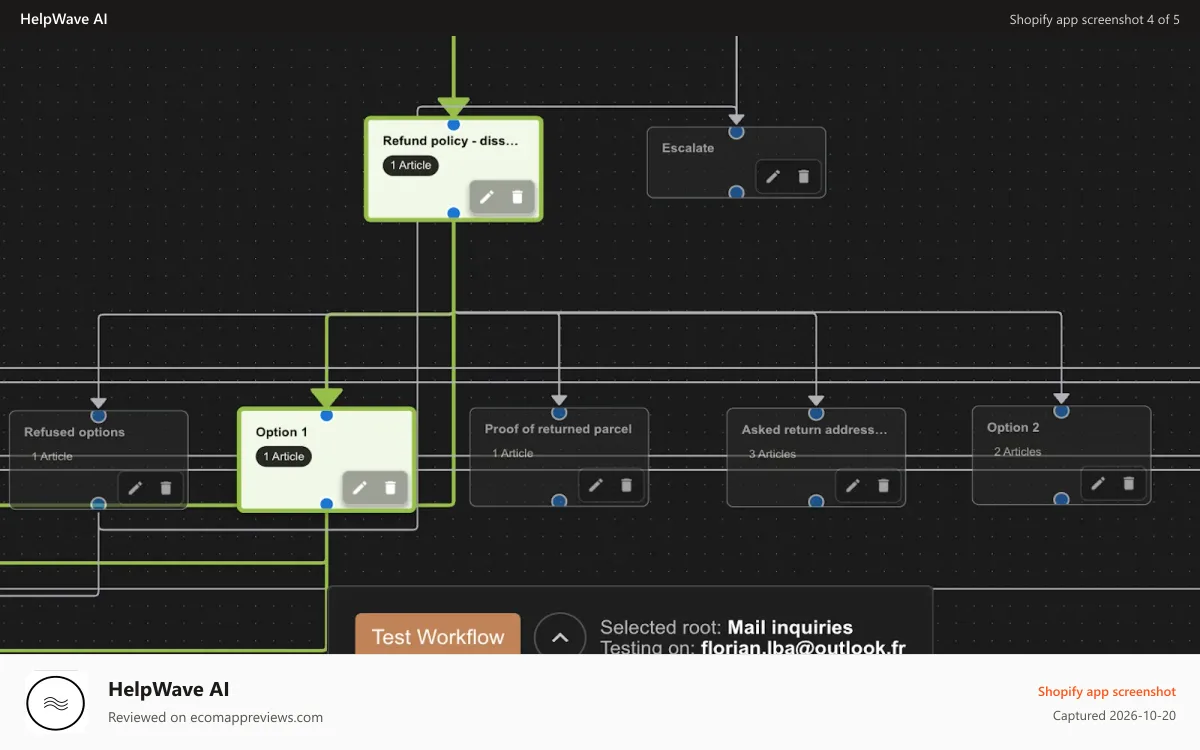Delete the Option 2 node
Viewport: 1200px width, 750px height.
[x=1128, y=483]
